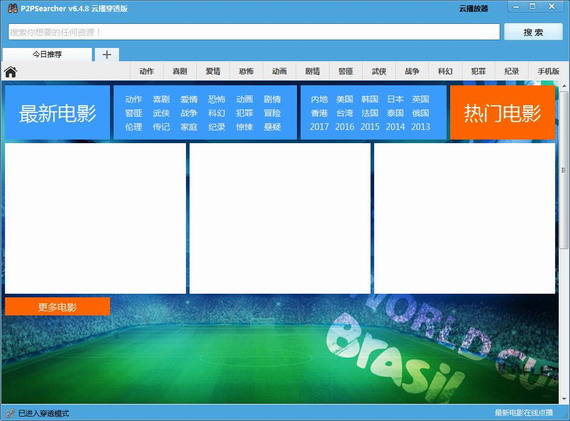
Task: Select 手机版 in the navigation bar
Action: click(x=548, y=71)
